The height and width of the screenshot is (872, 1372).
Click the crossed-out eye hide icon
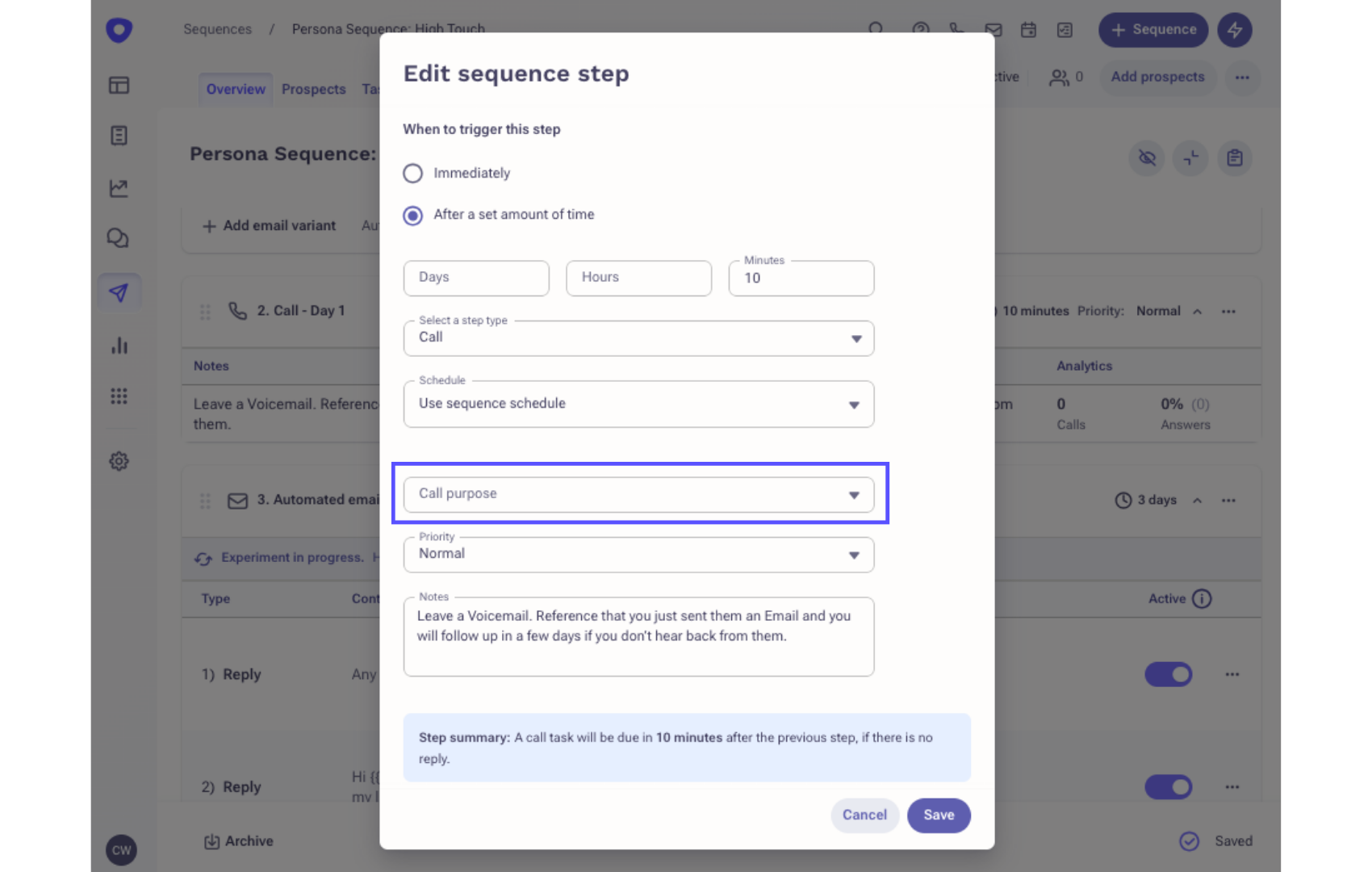1147,157
